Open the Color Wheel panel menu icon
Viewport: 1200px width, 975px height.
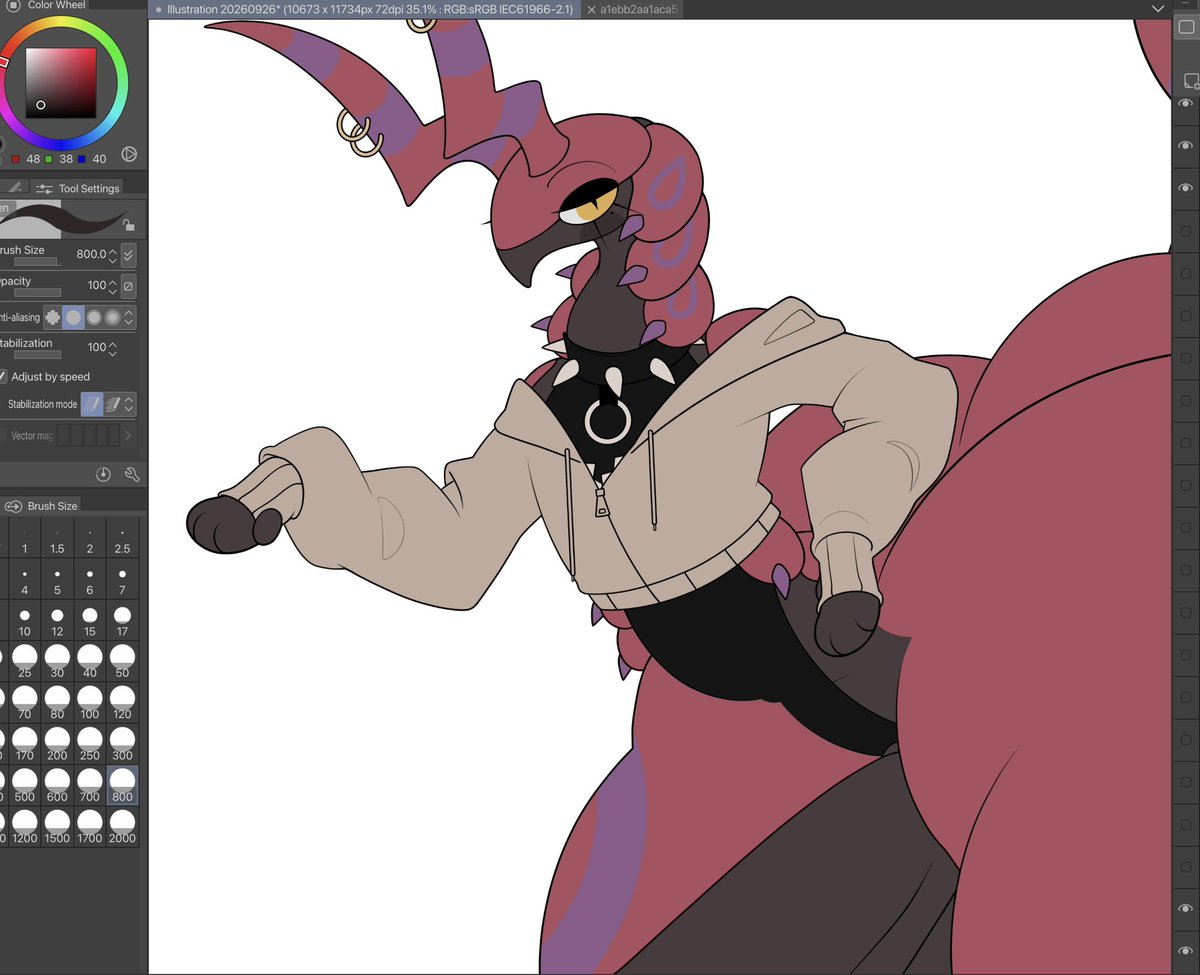[x=13, y=5]
